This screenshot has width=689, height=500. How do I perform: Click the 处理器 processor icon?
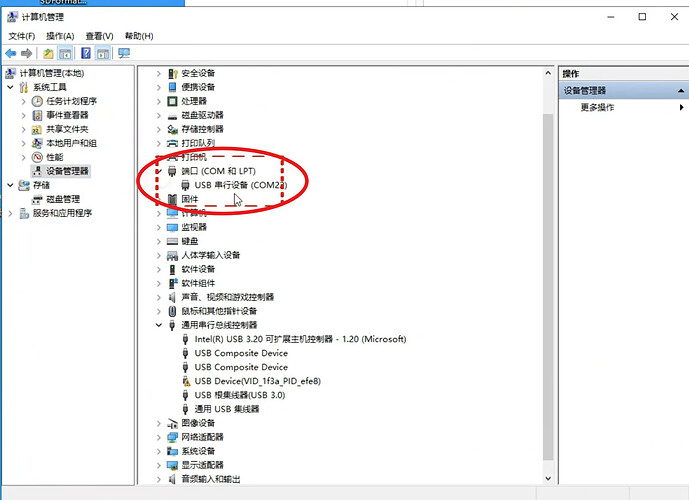(x=173, y=101)
